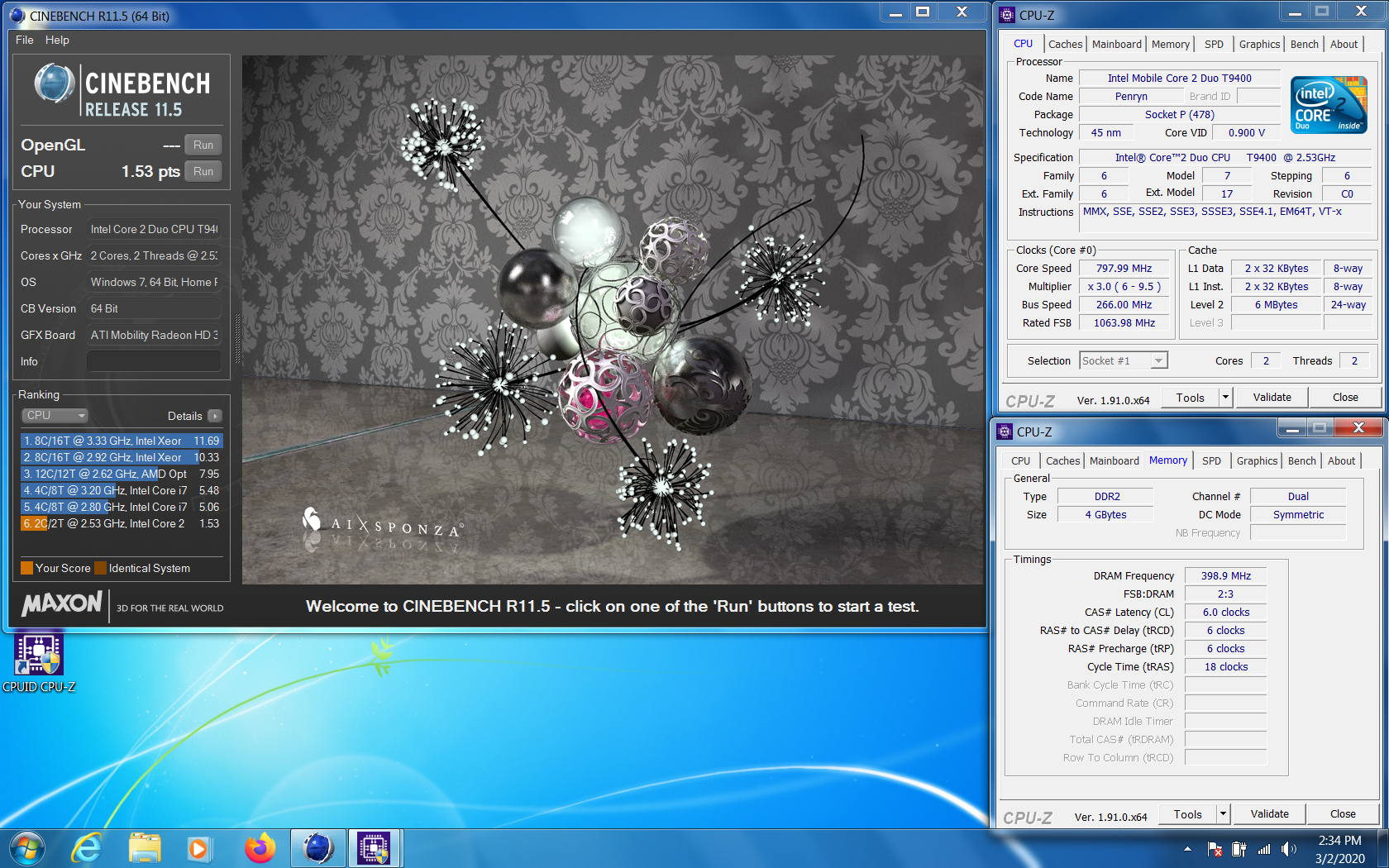Click upper CPU-Z window title icon
This screenshot has width=1389, height=868.
(1007, 15)
